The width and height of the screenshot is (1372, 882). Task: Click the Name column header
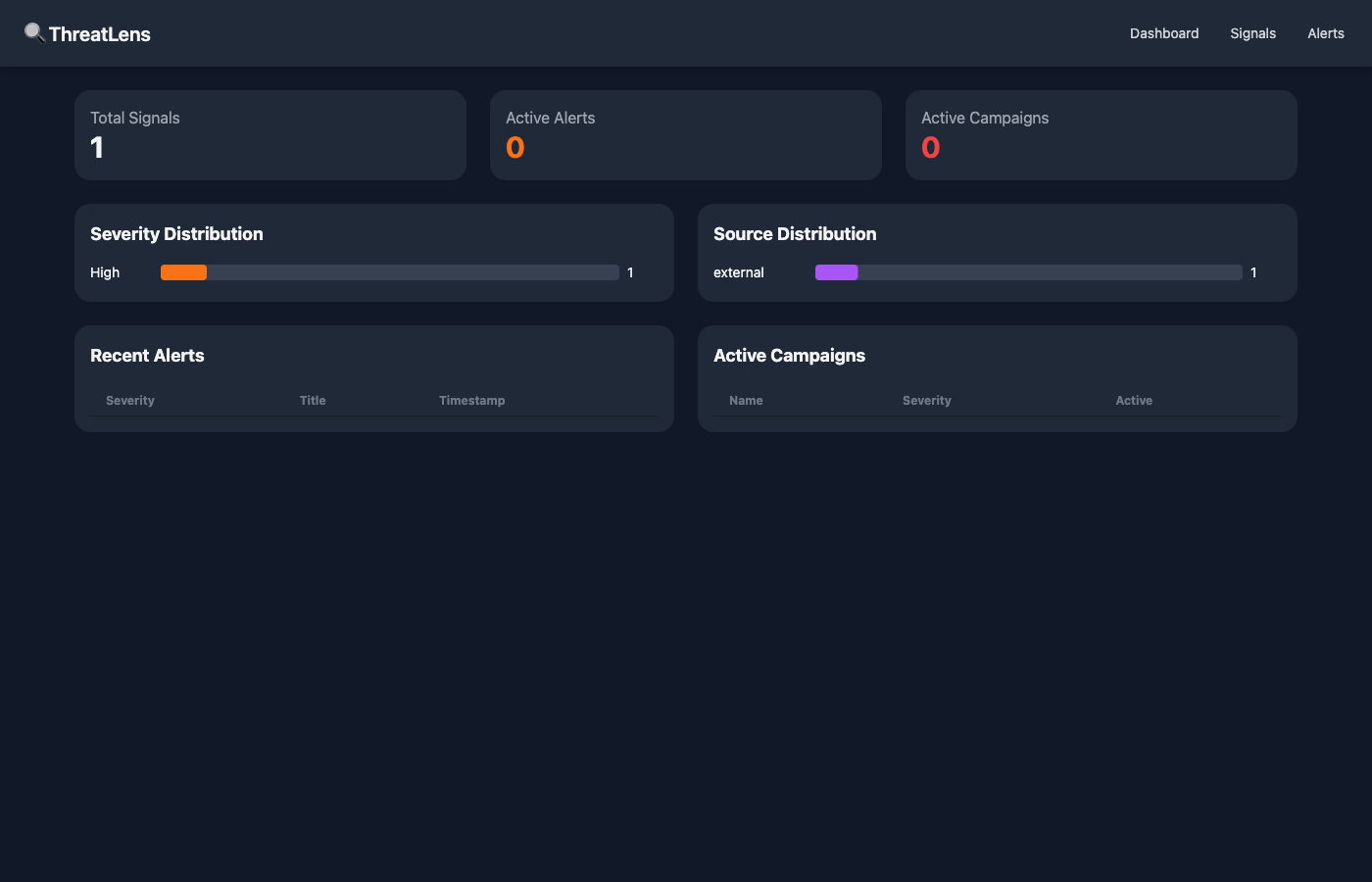point(746,401)
